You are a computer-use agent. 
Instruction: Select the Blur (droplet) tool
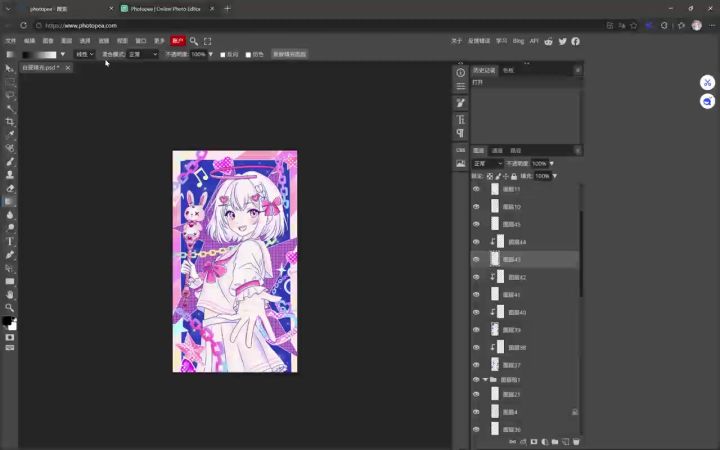pyautogui.click(x=9, y=214)
